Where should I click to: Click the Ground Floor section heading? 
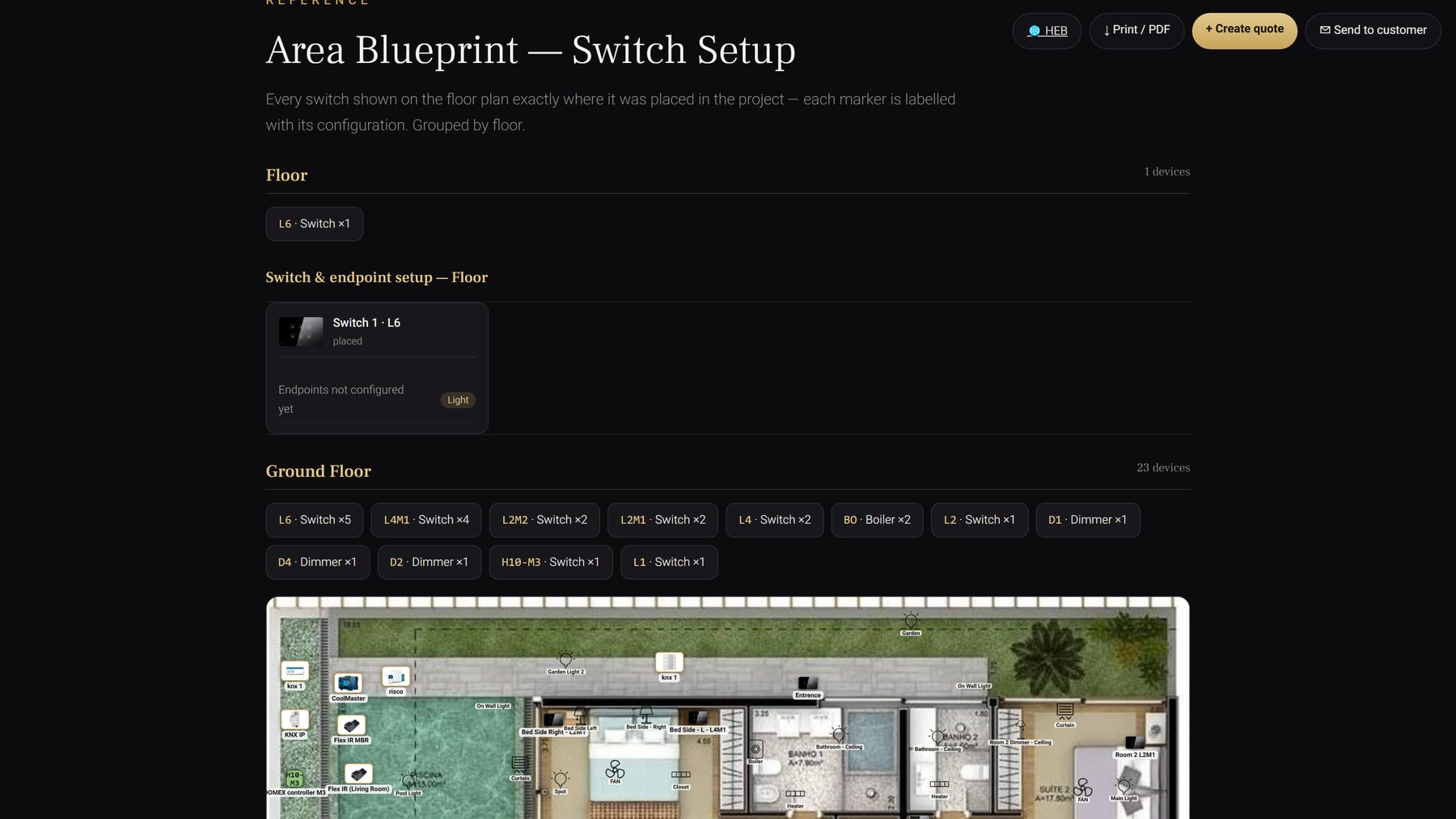point(319,471)
